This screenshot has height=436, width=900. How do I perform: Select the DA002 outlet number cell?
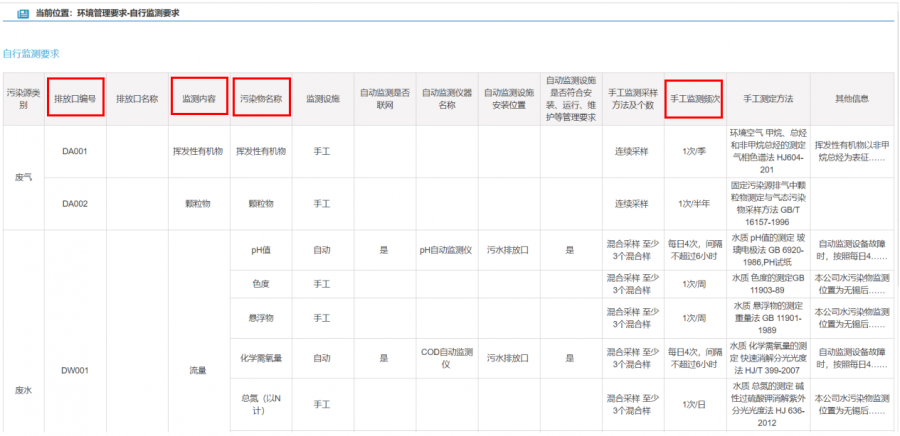coord(76,203)
